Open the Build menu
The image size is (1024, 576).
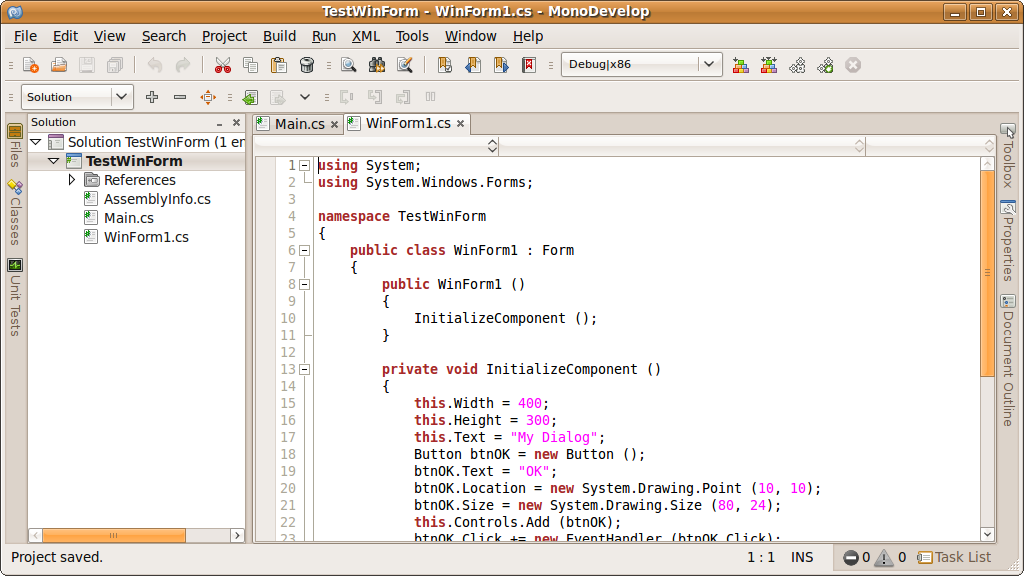[x=280, y=36]
